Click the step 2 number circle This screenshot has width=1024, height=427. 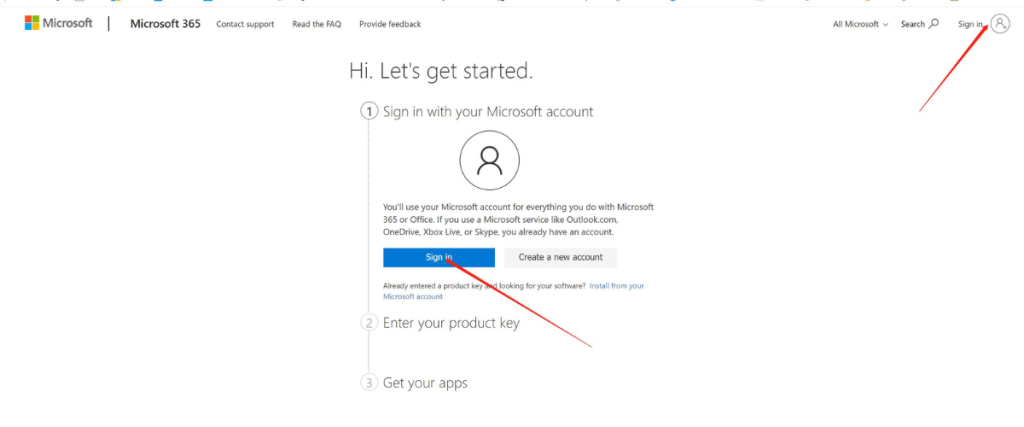[369, 323]
